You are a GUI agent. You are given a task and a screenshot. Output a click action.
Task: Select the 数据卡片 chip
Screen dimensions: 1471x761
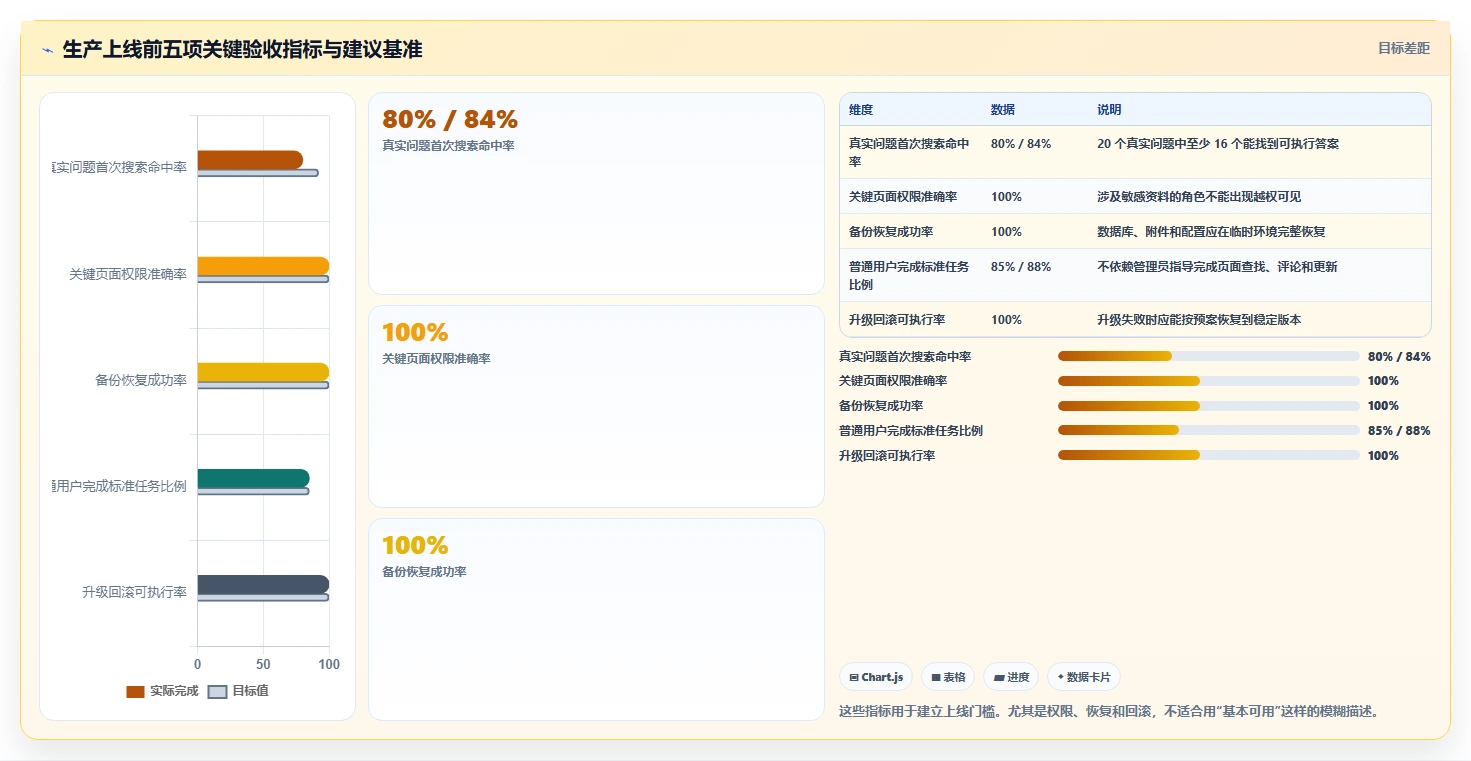[1084, 677]
